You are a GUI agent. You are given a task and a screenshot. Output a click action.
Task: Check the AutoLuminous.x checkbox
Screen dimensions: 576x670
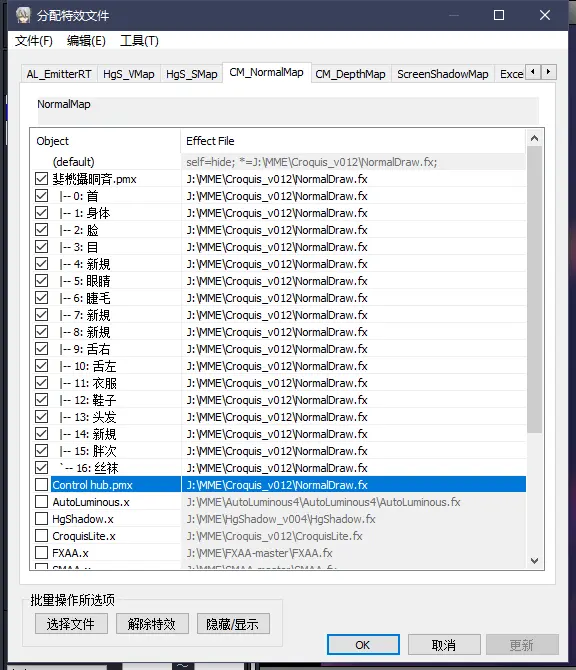tap(41, 502)
